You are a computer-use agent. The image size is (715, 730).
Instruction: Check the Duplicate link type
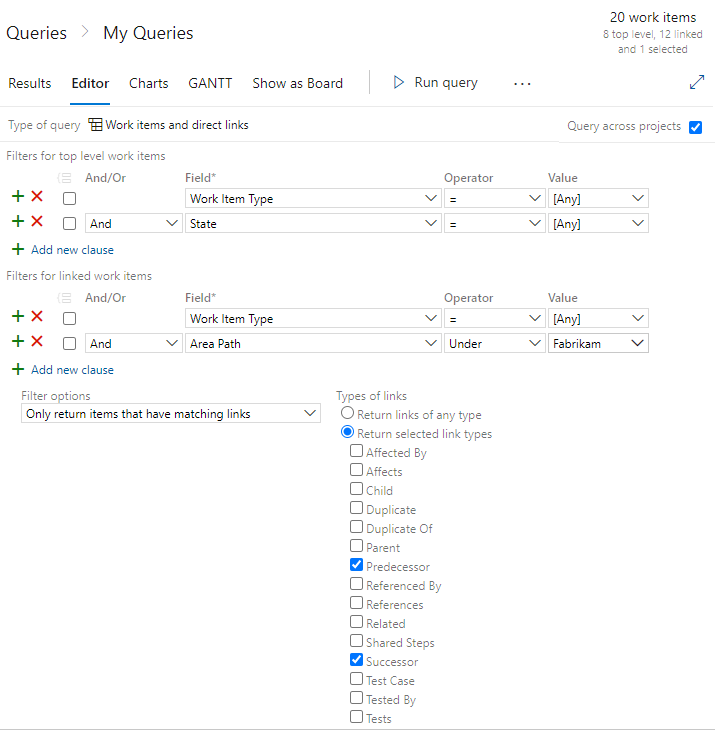(357, 508)
